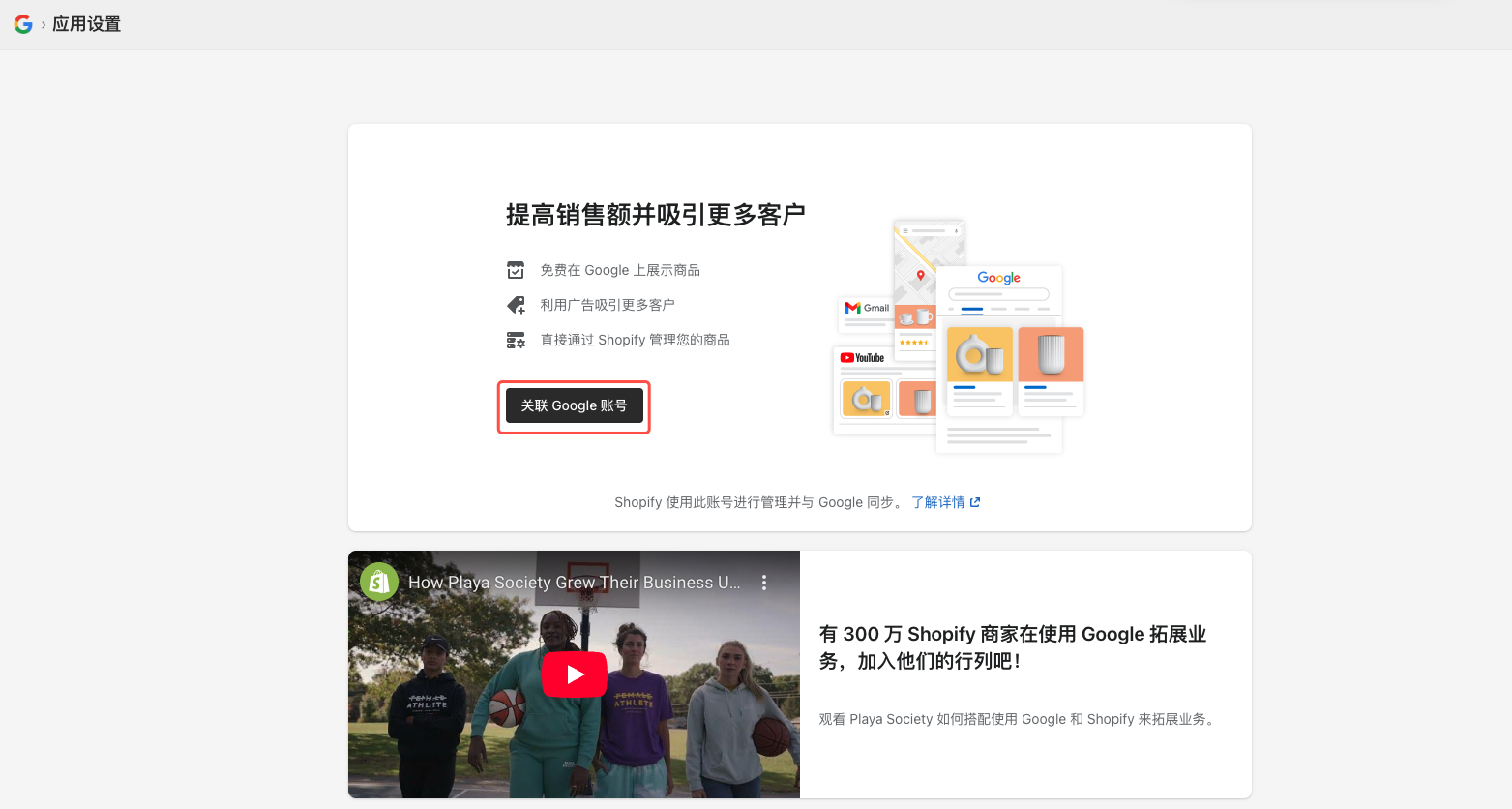The width and height of the screenshot is (1512, 809).
Task: Click the YouTube card in the illustration
Action: coord(885,390)
